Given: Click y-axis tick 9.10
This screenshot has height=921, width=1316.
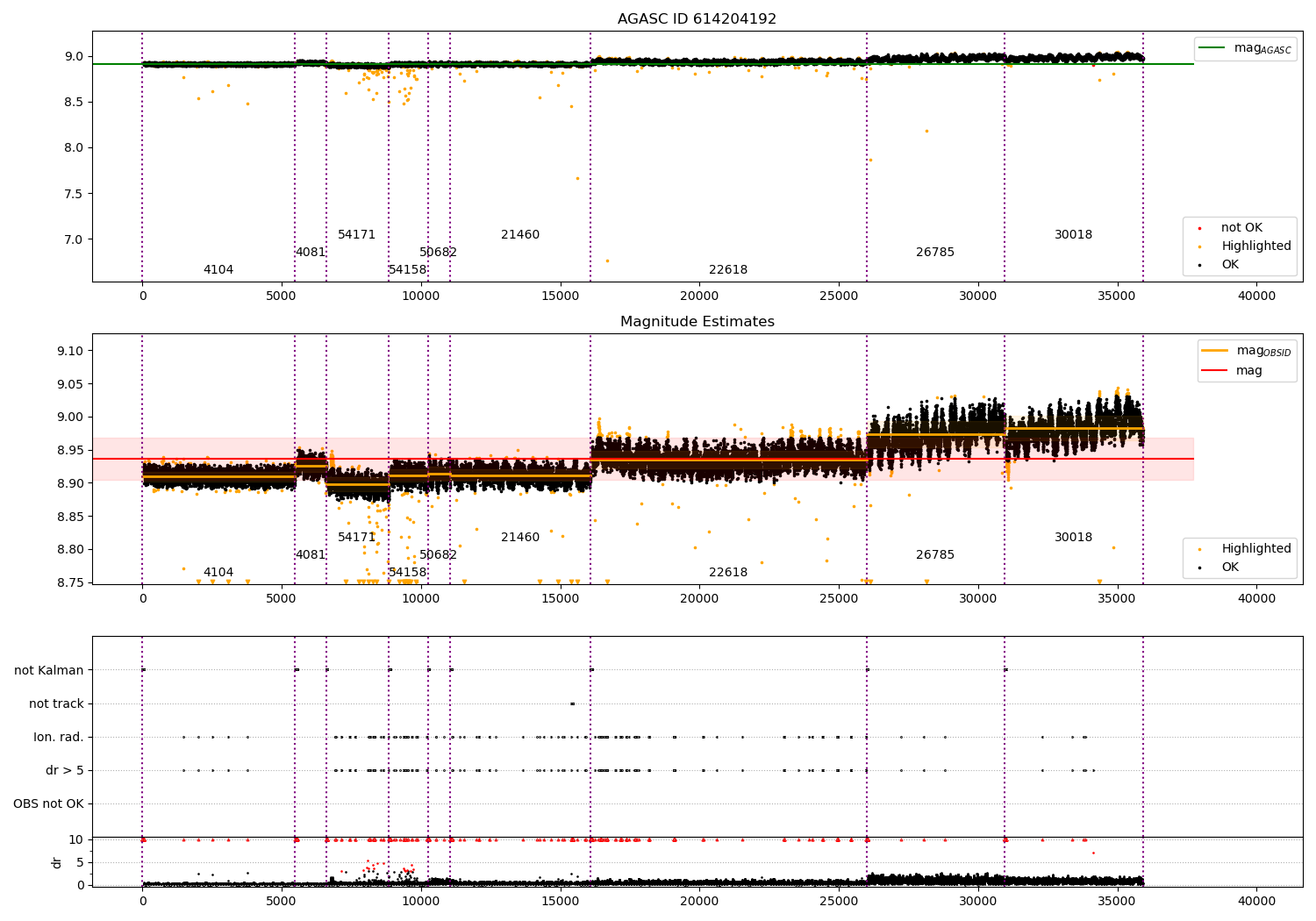Looking at the screenshot, I should 70,351.
